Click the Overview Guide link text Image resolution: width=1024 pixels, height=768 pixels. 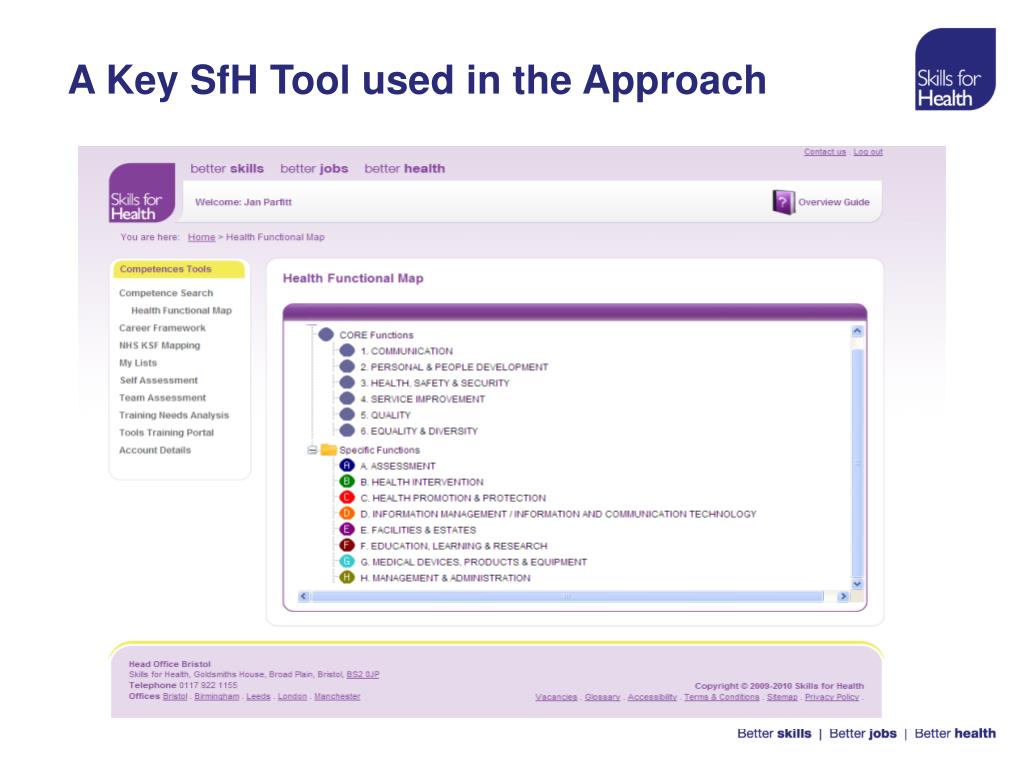click(x=833, y=202)
